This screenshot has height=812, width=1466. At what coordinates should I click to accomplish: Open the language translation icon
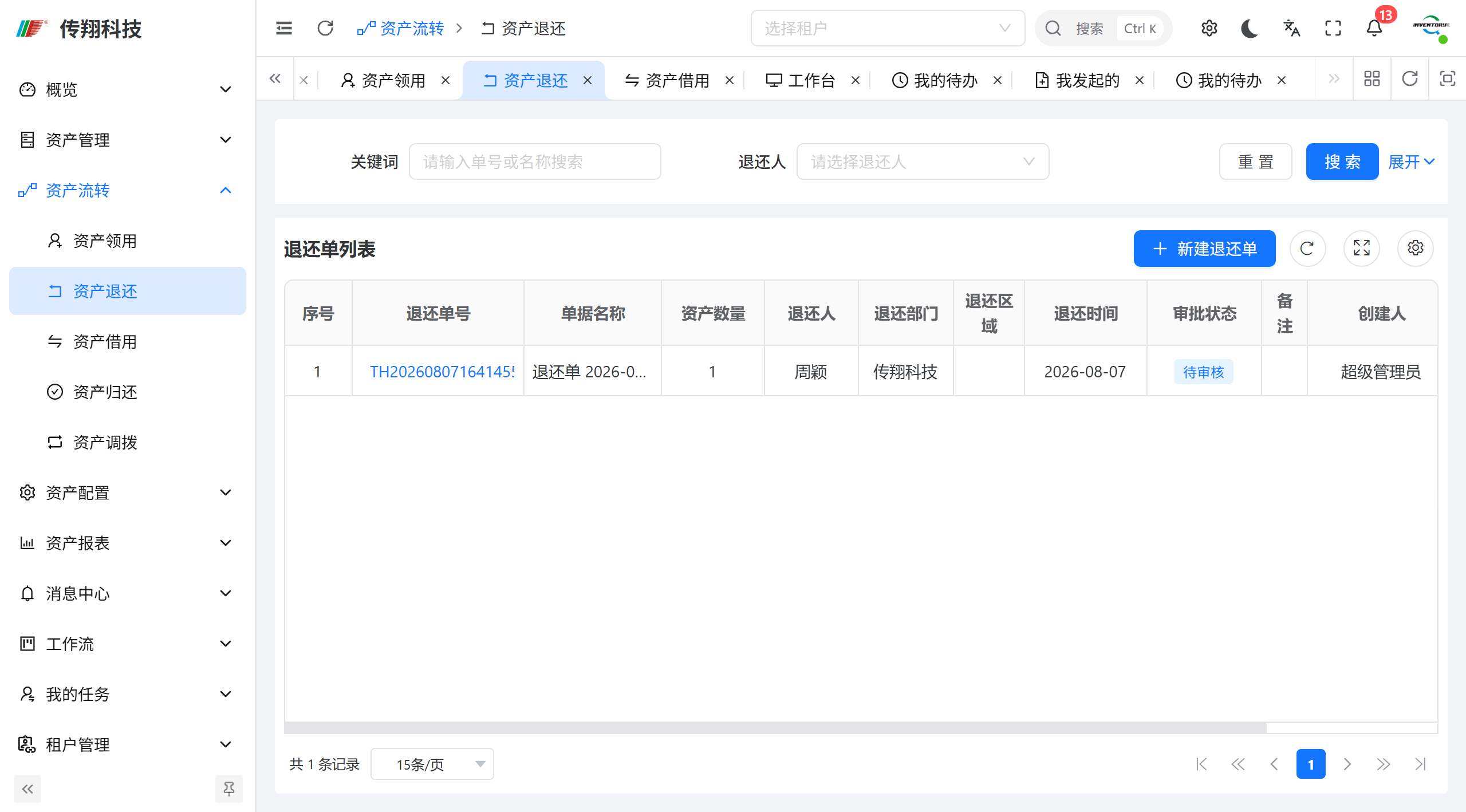pos(1291,28)
